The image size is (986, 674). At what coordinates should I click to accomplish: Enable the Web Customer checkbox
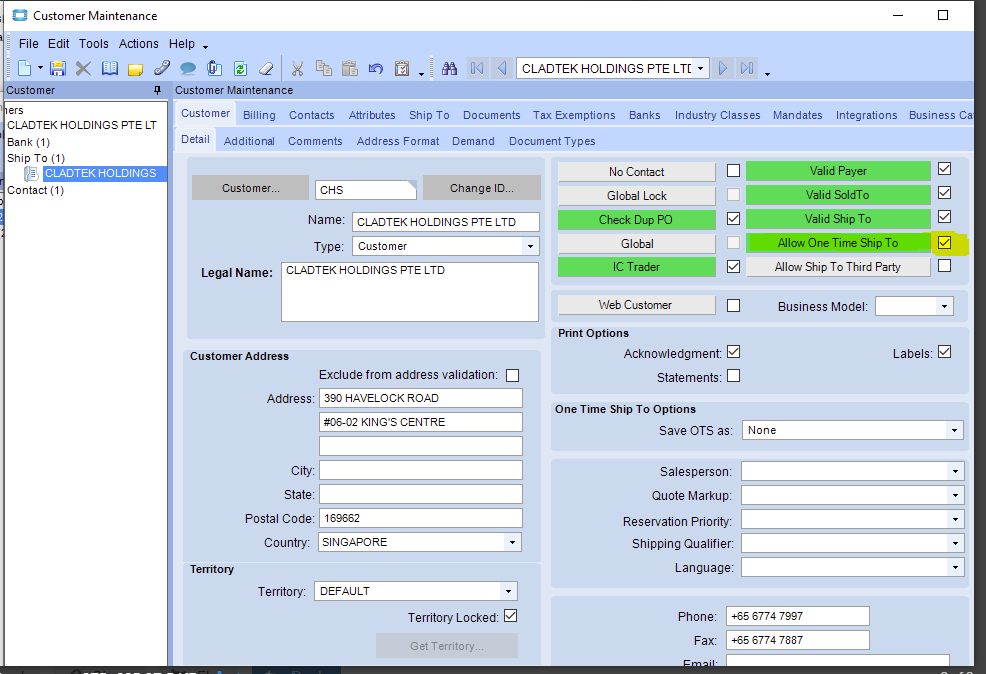pos(733,306)
